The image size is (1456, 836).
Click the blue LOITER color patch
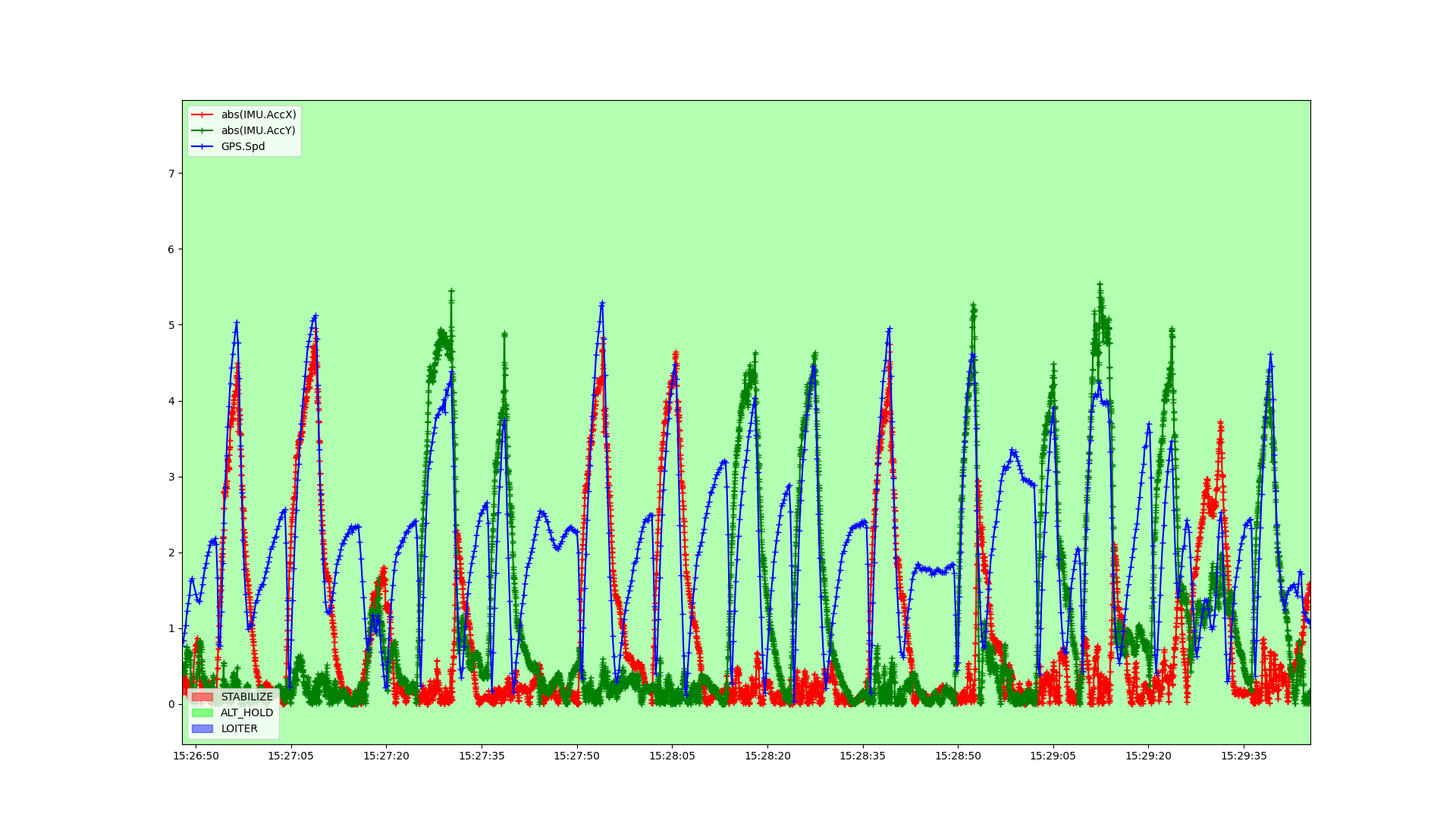(202, 728)
